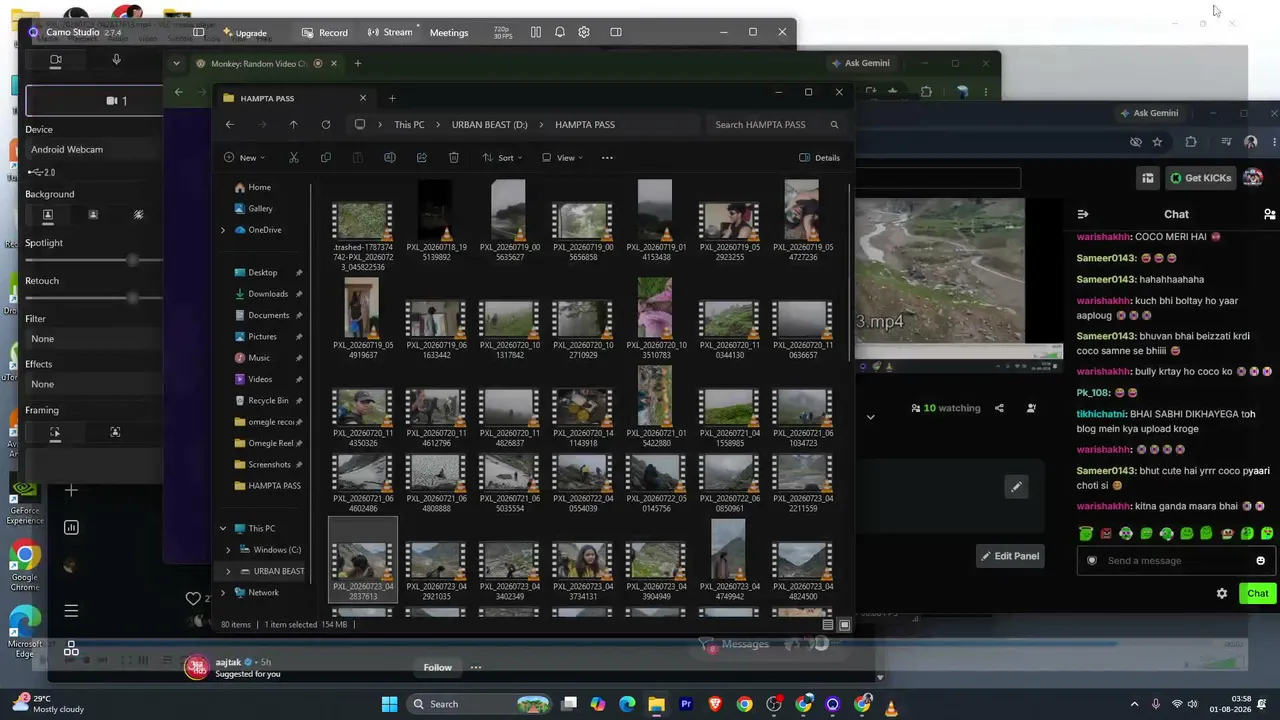1280x720 pixels.
Task: Expand OneDrive in navigation pane
Action: tap(223, 230)
